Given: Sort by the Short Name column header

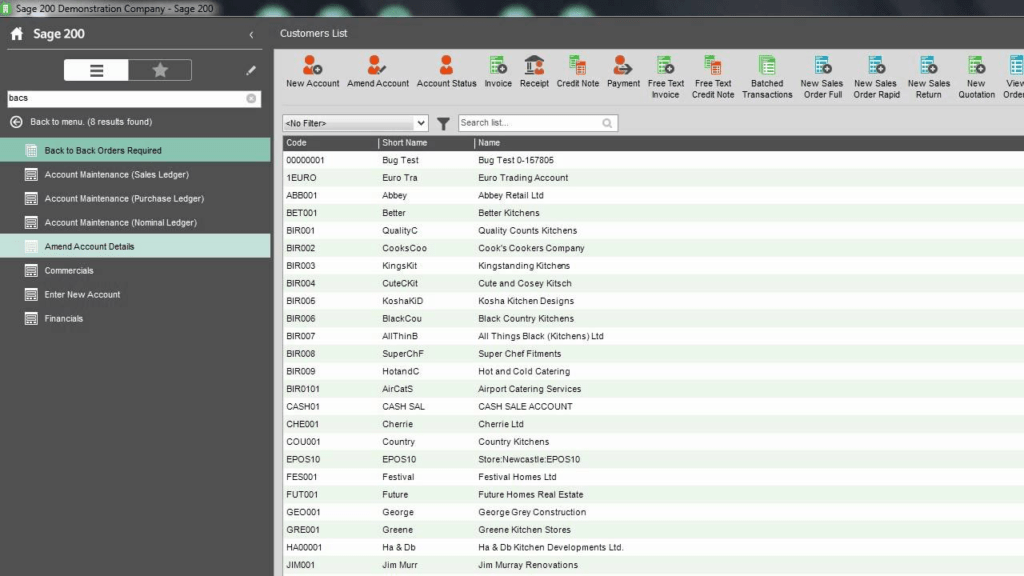Looking at the screenshot, I should [x=426, y=142].
